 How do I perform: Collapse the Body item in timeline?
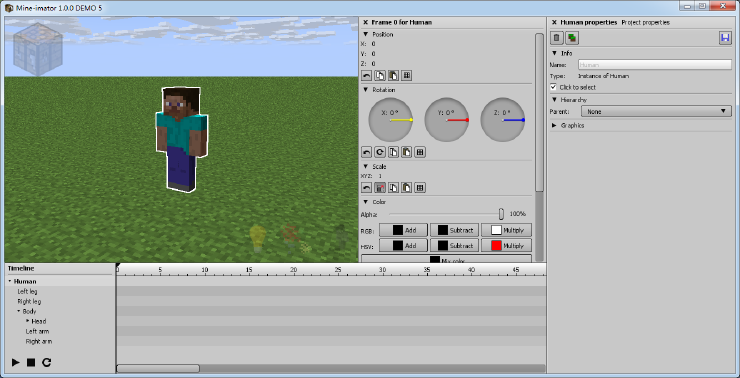(19, 311)
